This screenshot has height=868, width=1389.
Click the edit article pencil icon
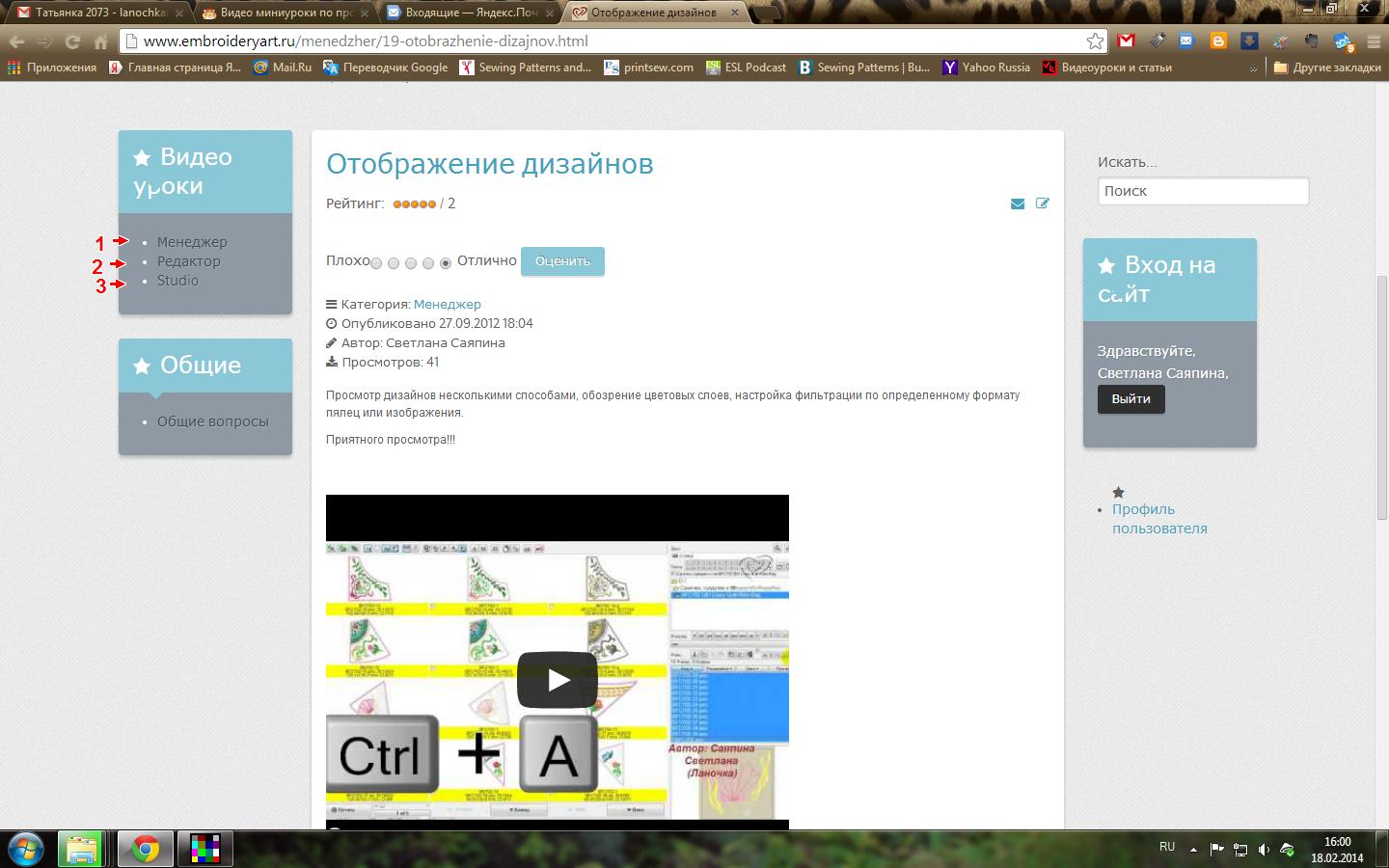(x=1042, y=203)
